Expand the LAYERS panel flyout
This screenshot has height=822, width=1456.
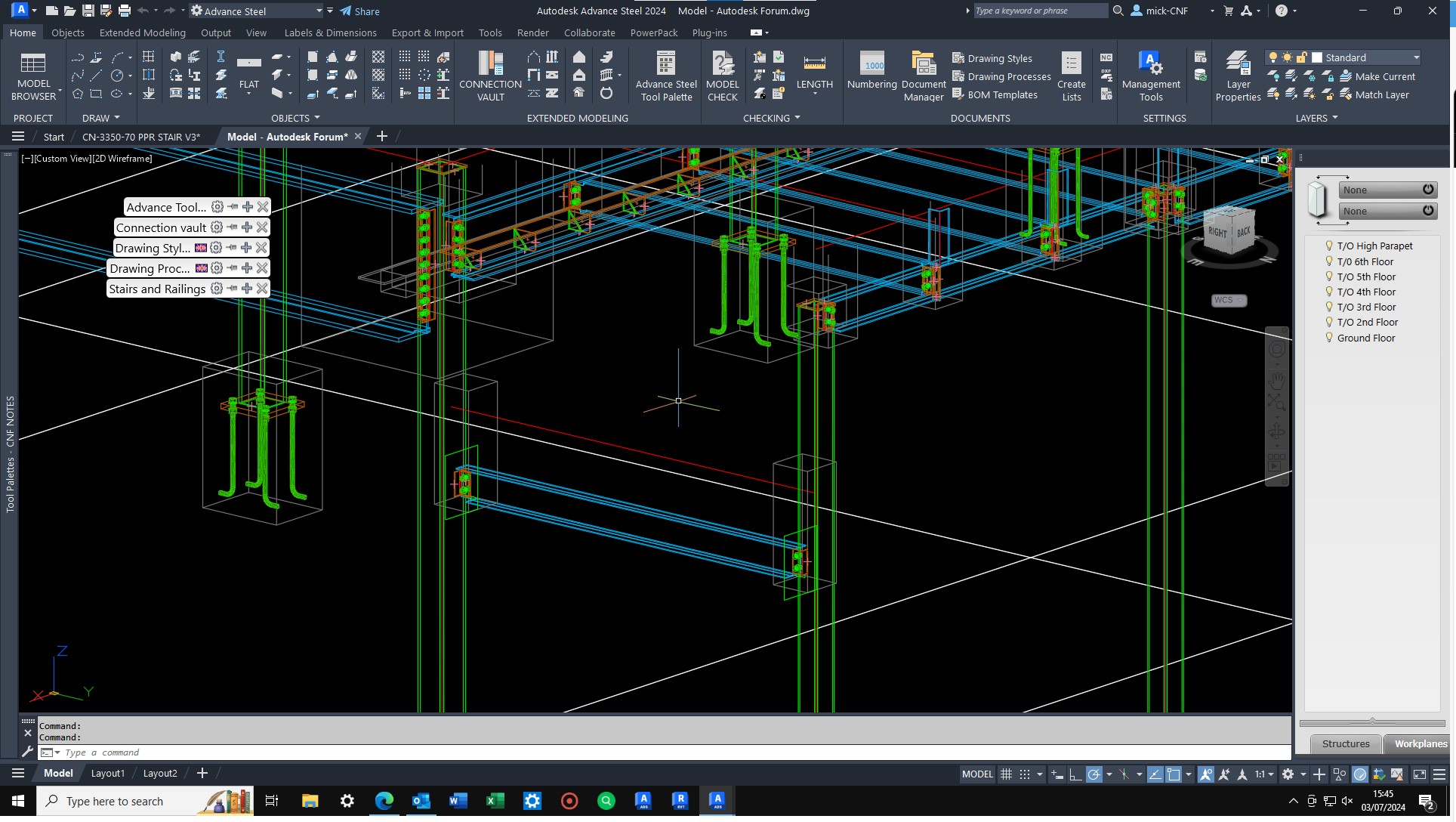(x=1336, y=117)
